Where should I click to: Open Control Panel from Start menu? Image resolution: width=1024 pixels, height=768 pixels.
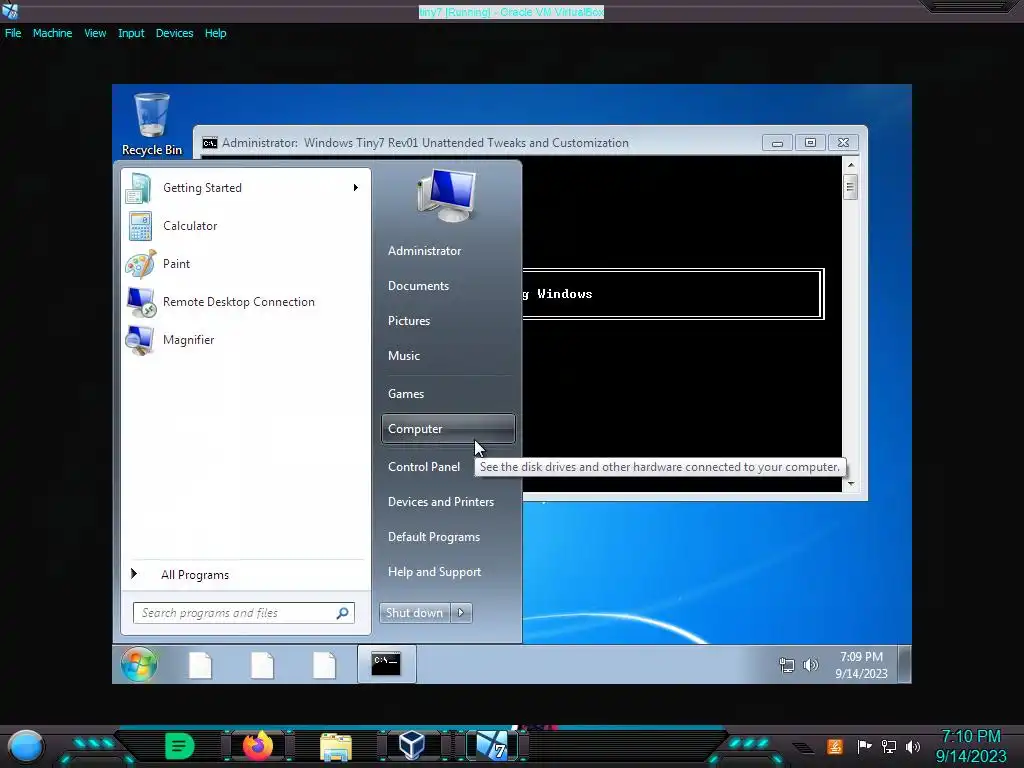click(424, 467)
